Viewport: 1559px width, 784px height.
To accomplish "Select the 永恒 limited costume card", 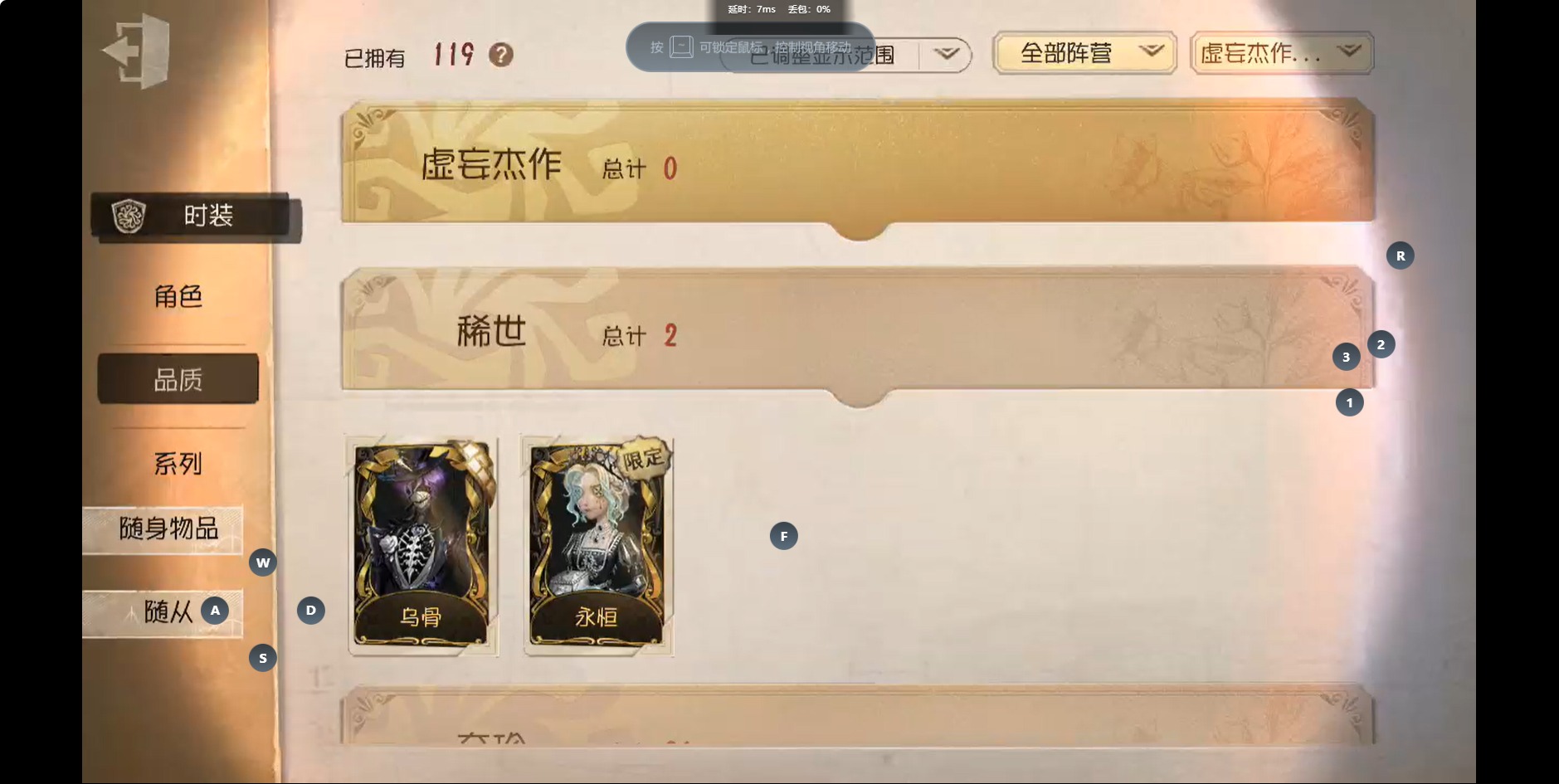I will tap(598, 545).
